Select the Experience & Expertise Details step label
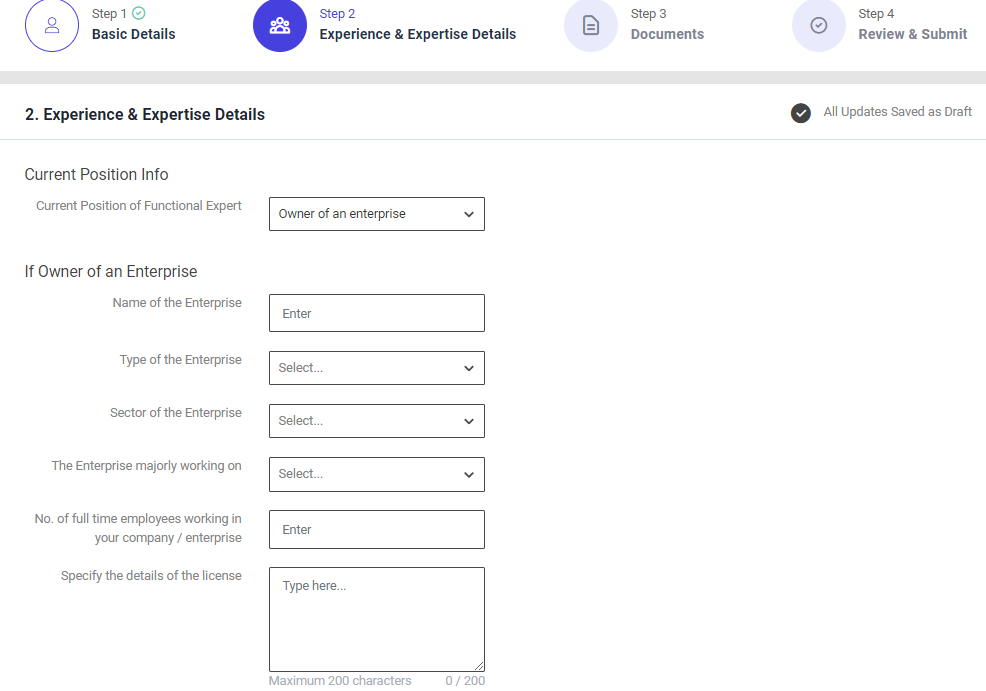This screenshot has height=691, width=986. (x=417, y=34)
